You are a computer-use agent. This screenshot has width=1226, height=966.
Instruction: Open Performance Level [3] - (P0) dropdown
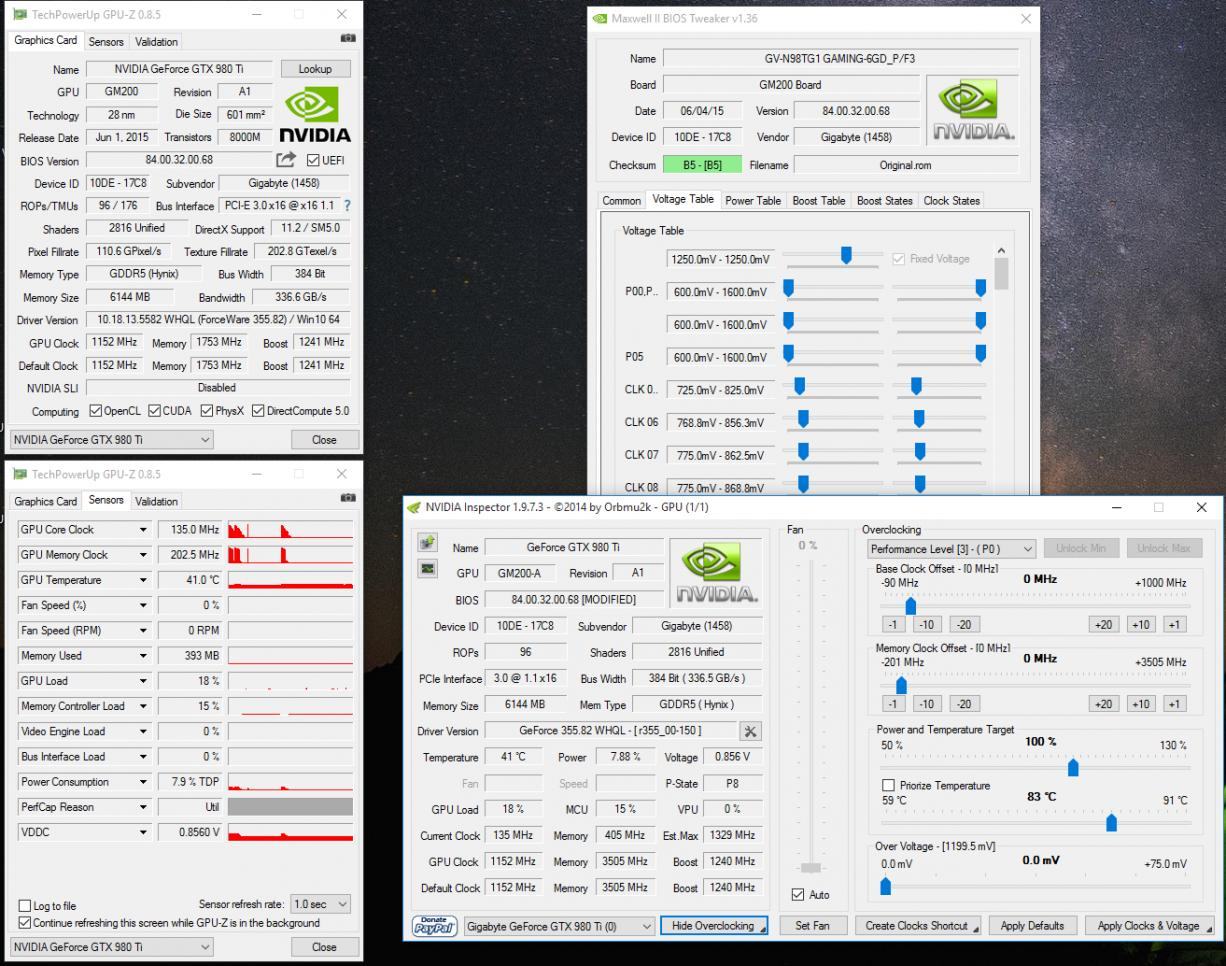coord(952,549)
